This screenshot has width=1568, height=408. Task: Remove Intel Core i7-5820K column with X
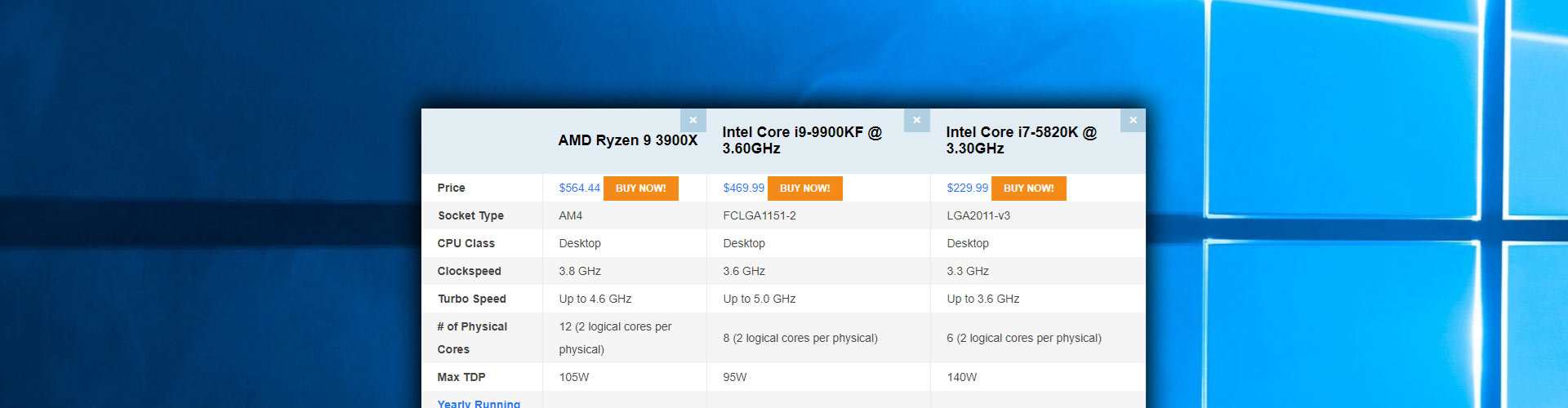[1133, 120]
